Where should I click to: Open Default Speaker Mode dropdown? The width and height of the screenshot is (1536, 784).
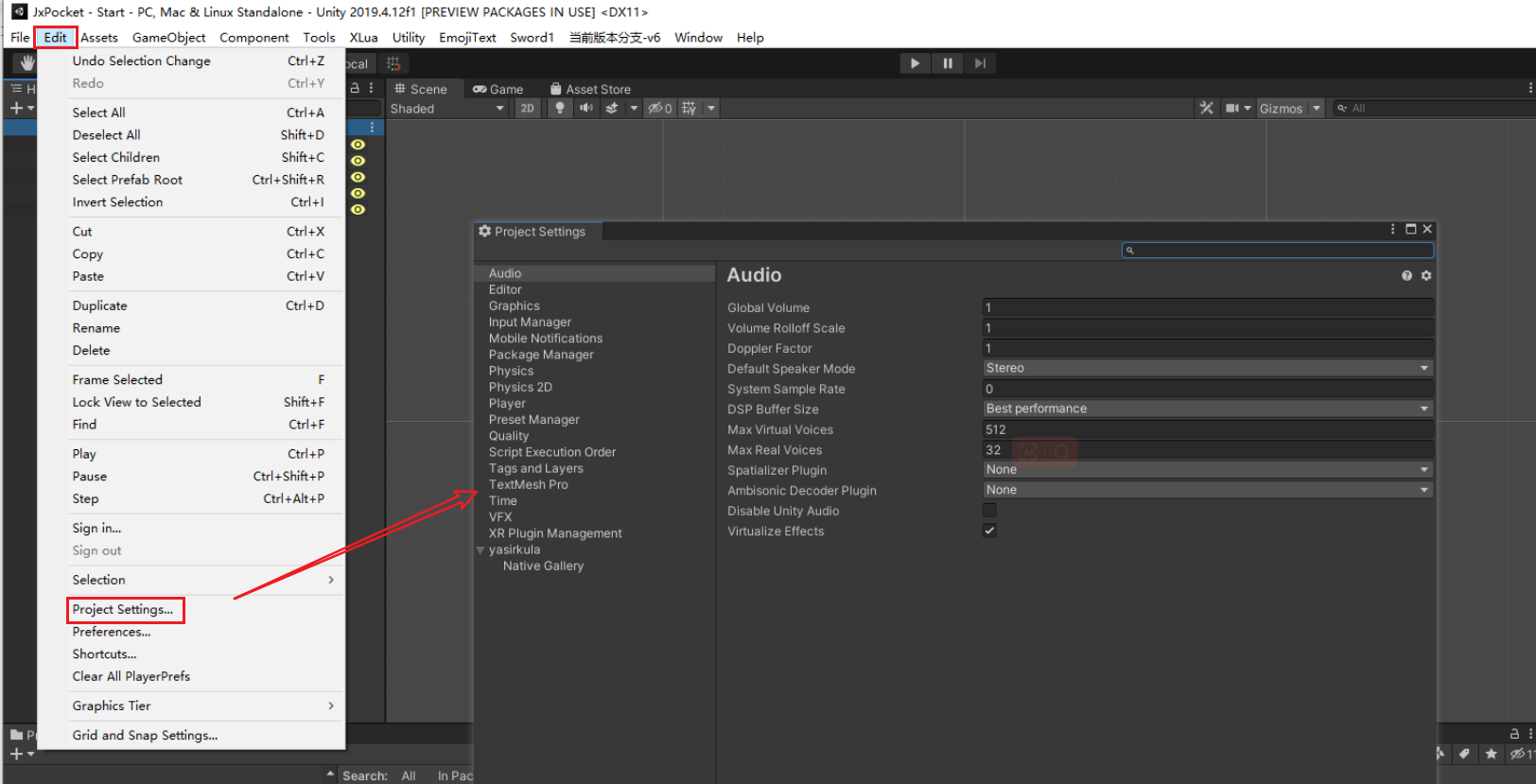pos(1207,368)
